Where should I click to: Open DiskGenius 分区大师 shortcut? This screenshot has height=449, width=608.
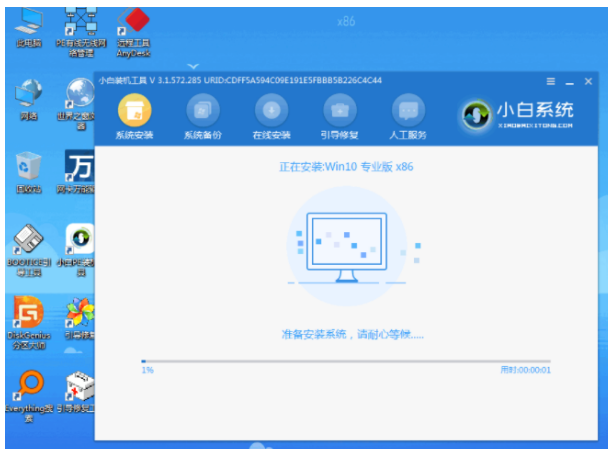pos(28,323)
